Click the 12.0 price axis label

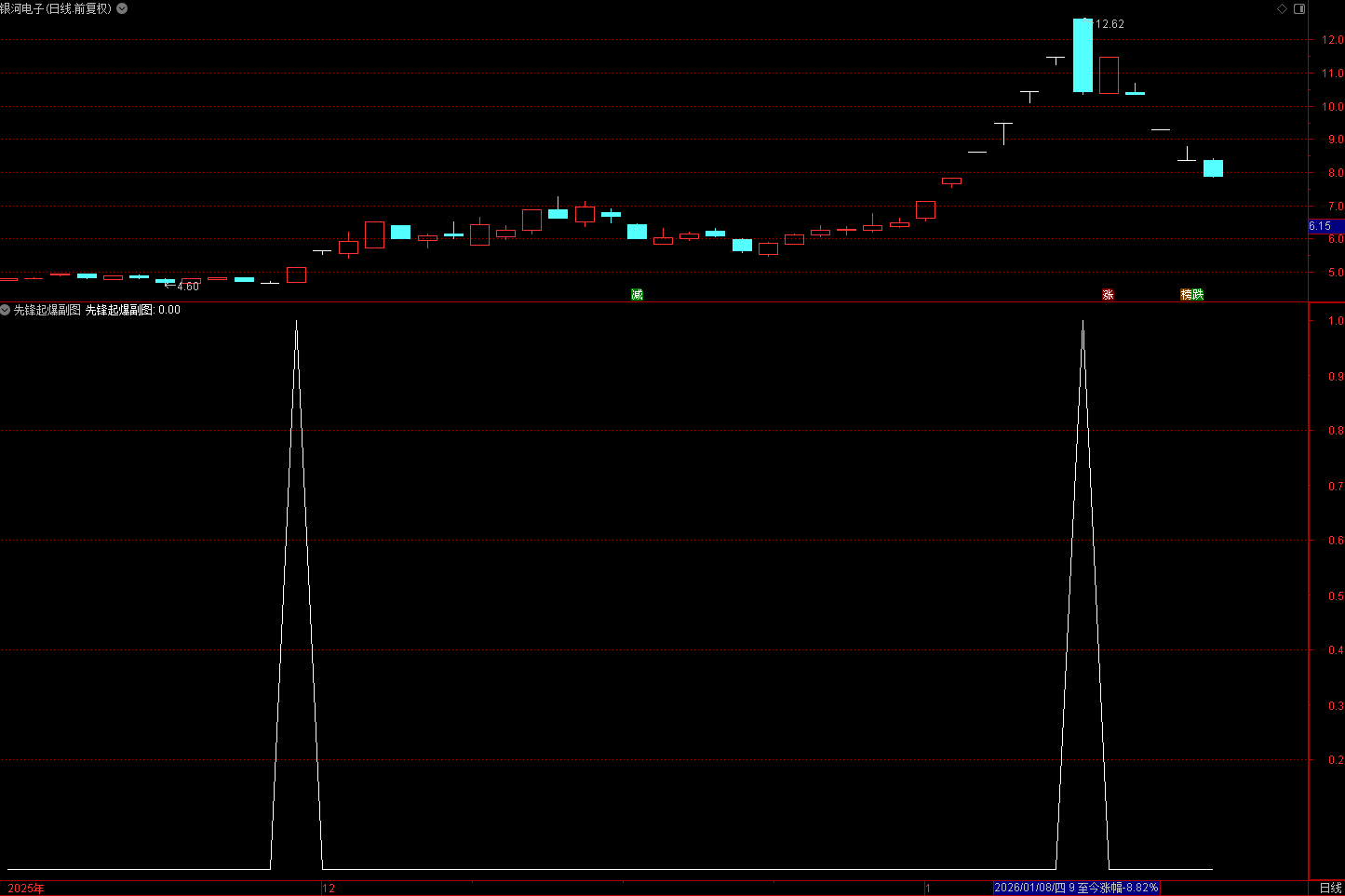(1332, 40)
